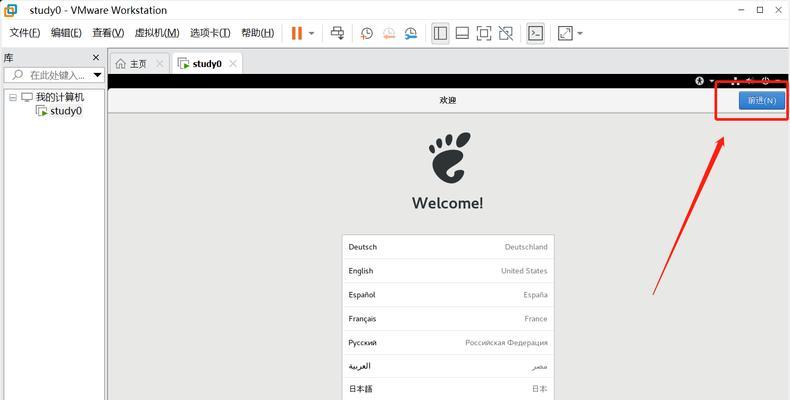
Task: Choose Français as the language
Action: tap(448, 319)
